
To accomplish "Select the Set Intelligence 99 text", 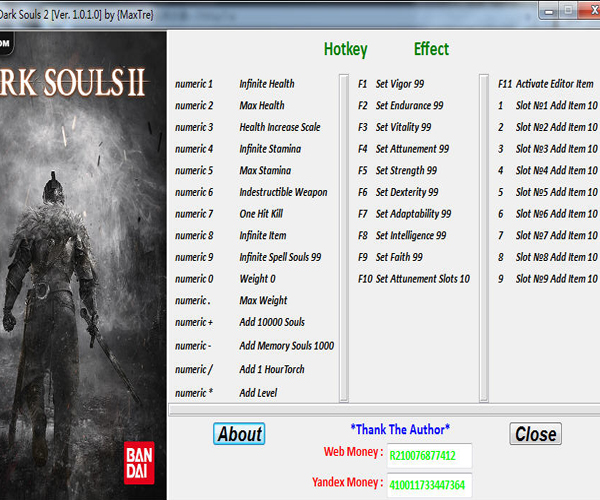I will click(x=411, y=235).
